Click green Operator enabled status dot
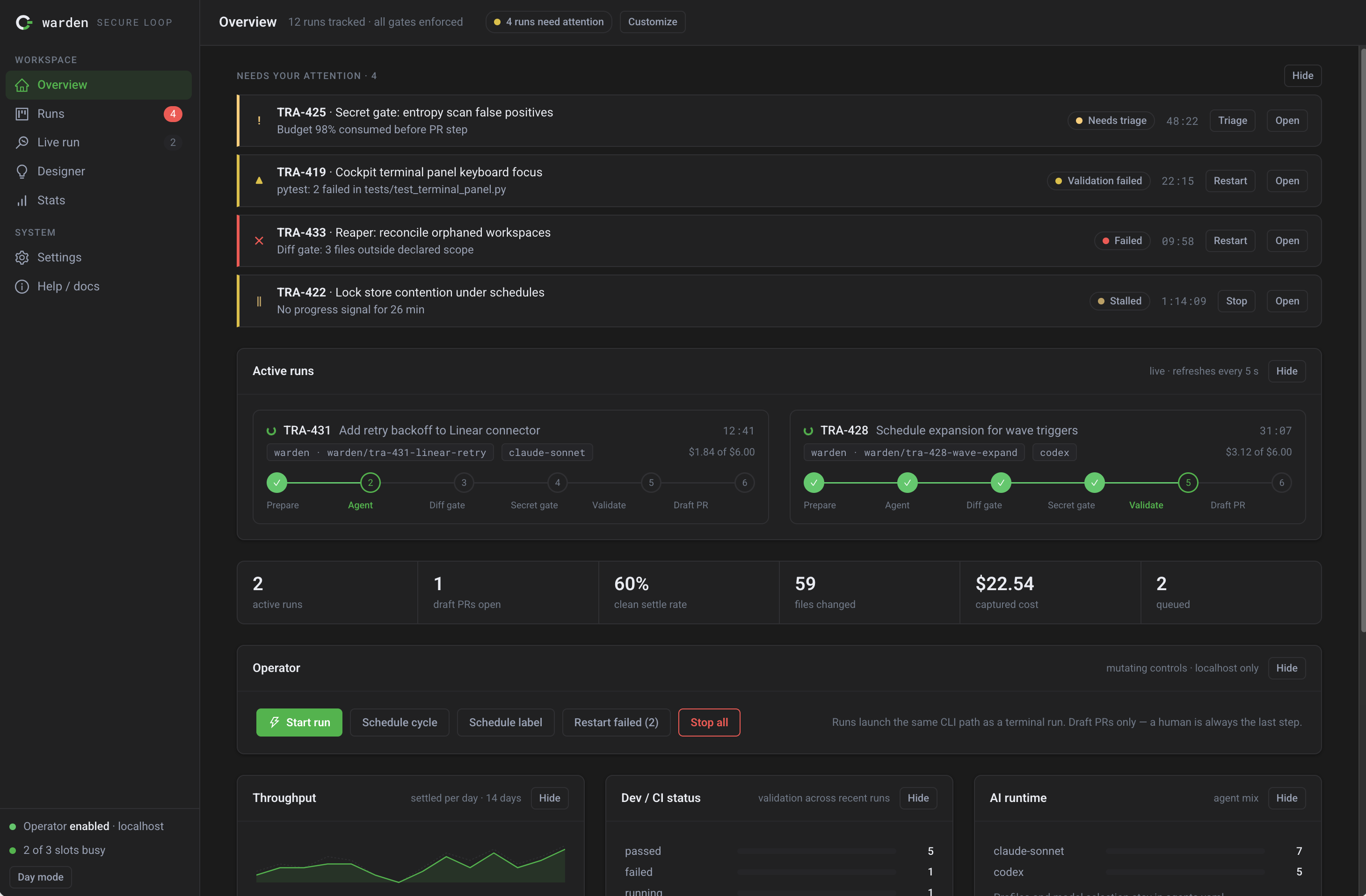Screen dimensions: 1366x896 click(13, 827)
